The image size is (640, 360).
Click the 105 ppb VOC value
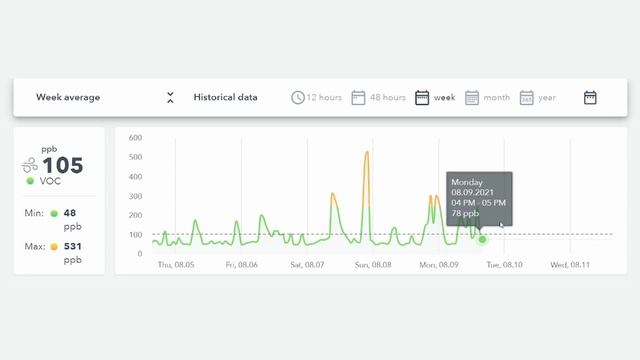[x=63, y=165]
